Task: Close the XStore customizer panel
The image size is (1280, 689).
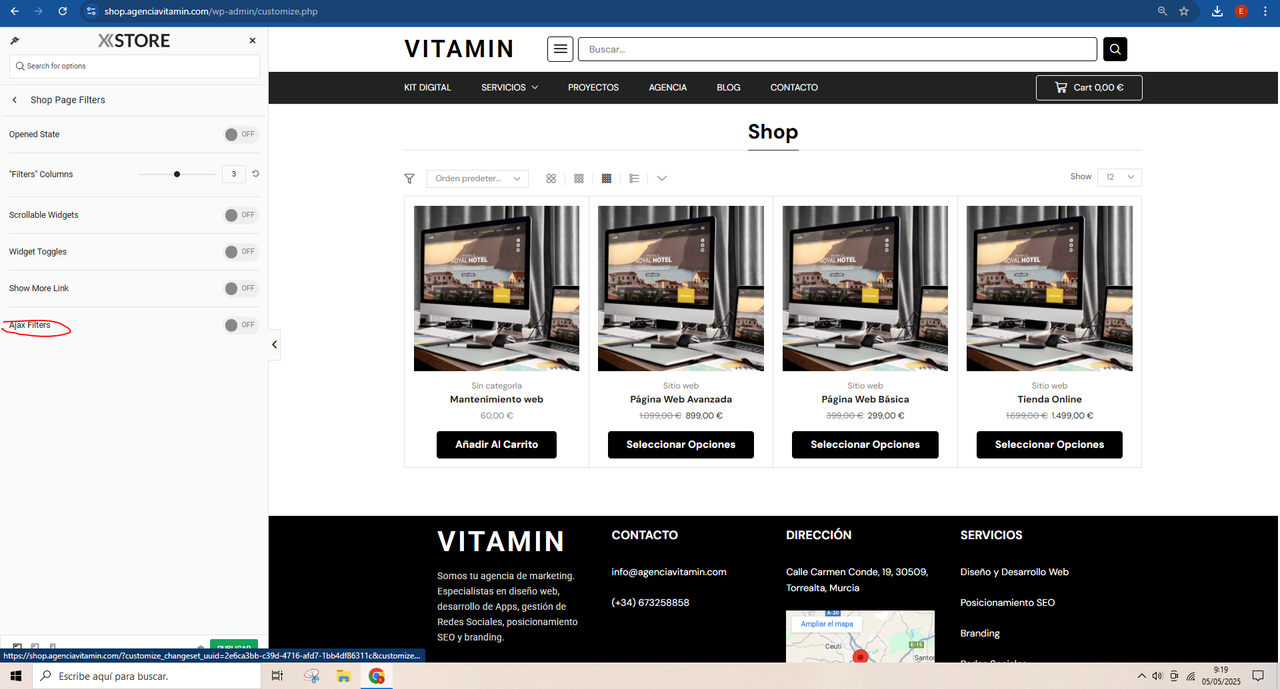Action: [252, 41]
